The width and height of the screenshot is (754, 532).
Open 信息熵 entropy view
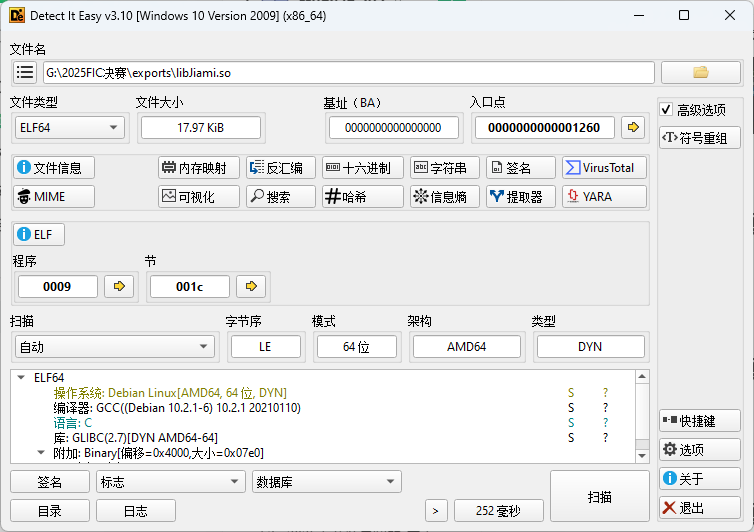(445, 197)
